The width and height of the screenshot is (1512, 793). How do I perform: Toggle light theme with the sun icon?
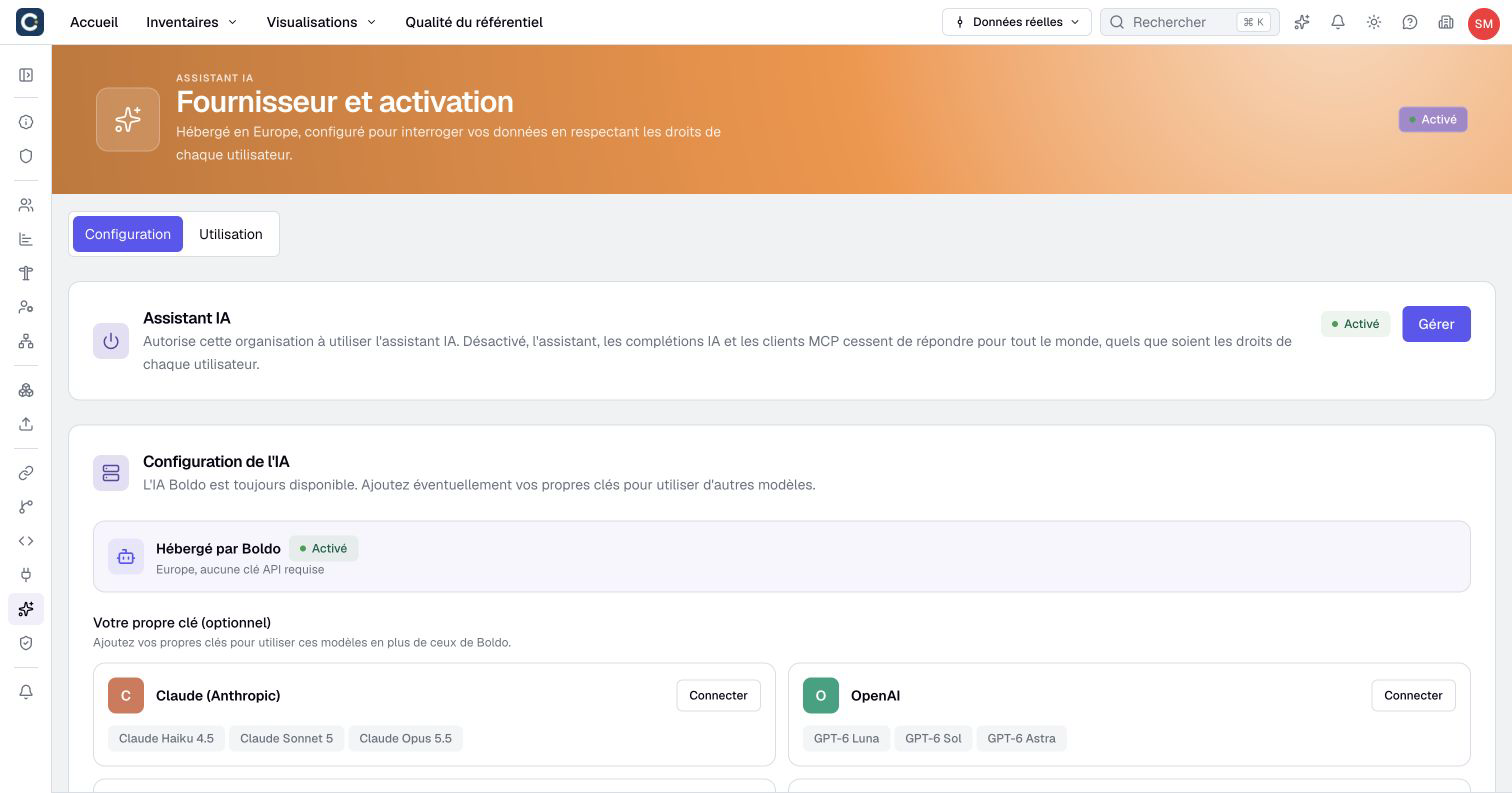(1374, 22)
